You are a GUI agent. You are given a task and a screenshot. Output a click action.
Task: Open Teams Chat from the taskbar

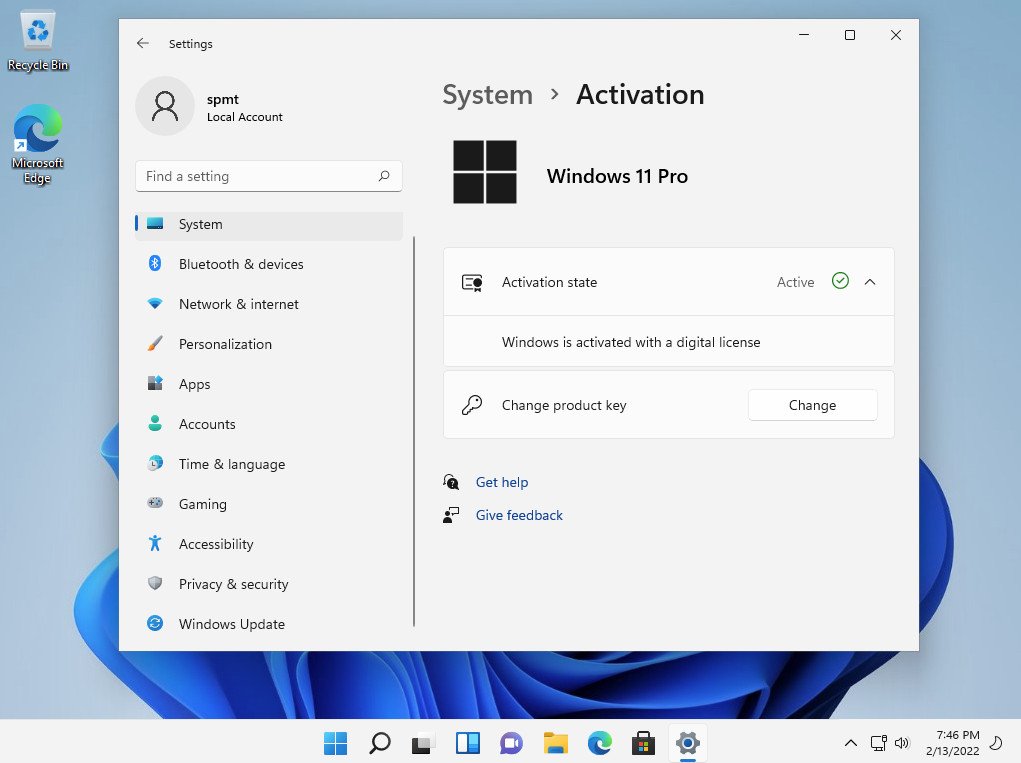pos(511,743)
